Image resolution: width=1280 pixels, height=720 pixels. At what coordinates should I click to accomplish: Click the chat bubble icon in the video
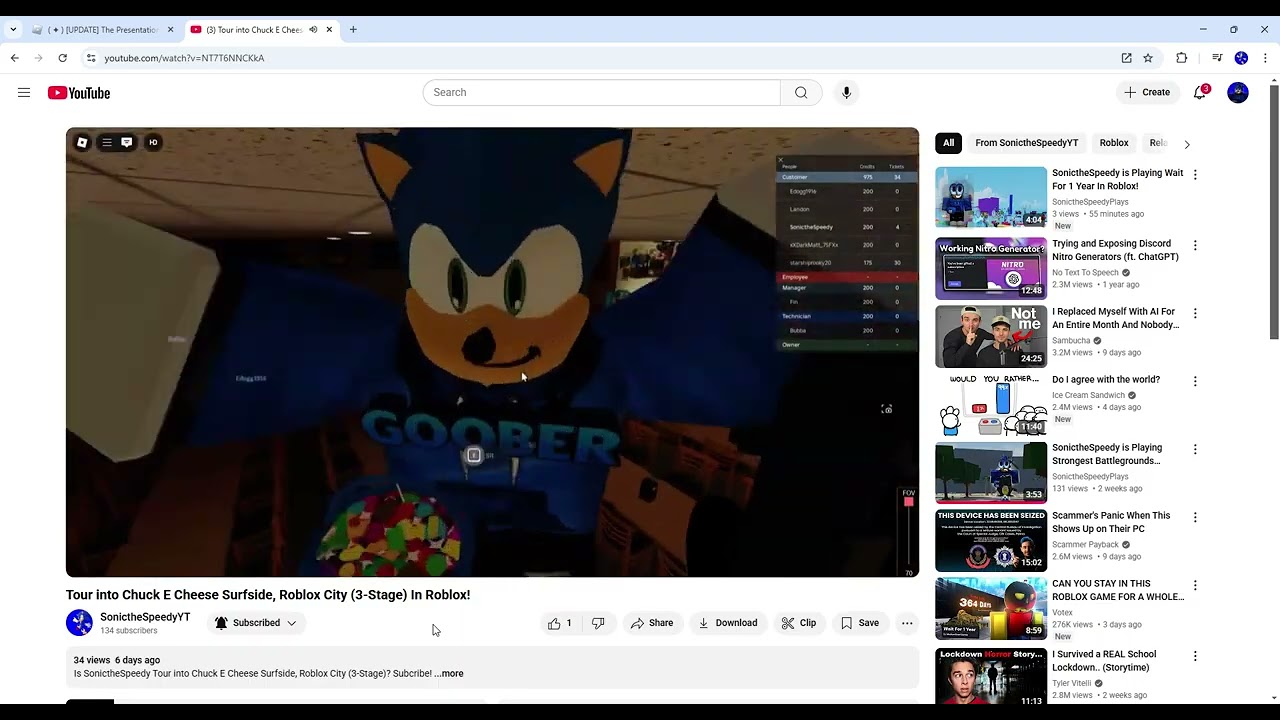tap(127, 142)
